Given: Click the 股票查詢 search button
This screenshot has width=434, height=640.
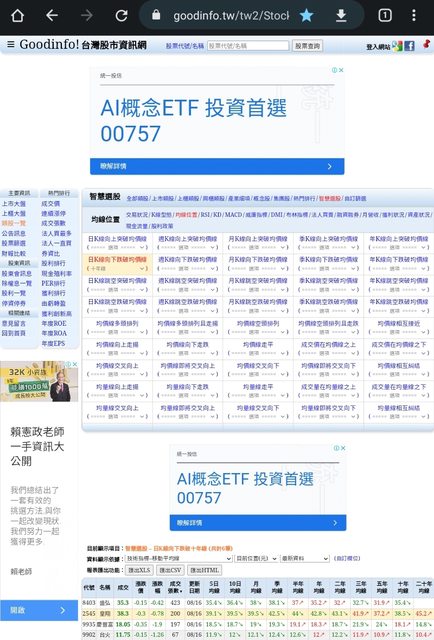Looking at the screenshot, I should [307, 46].
